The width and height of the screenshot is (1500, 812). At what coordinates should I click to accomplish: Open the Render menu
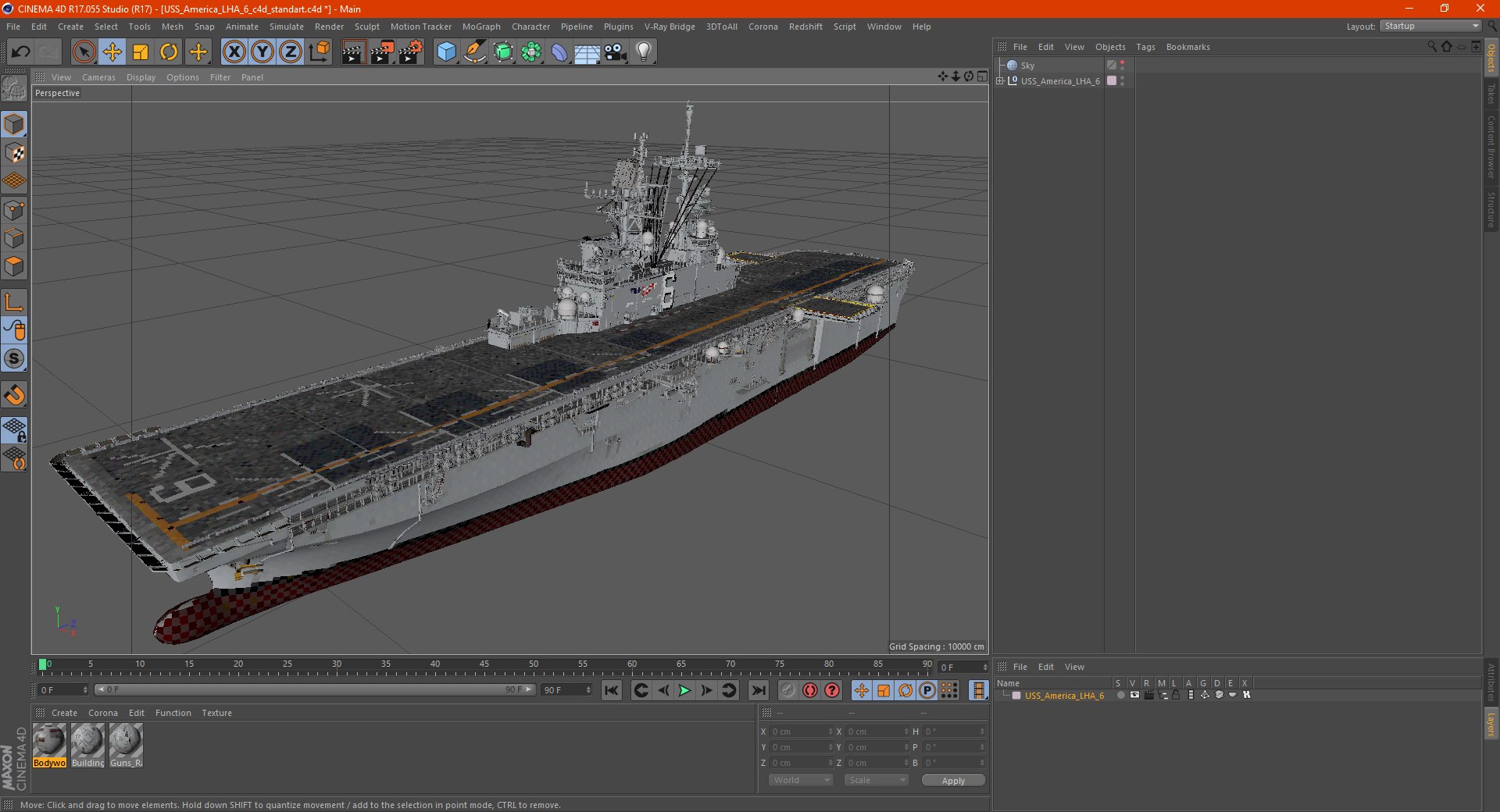click(x=329, y=27)
